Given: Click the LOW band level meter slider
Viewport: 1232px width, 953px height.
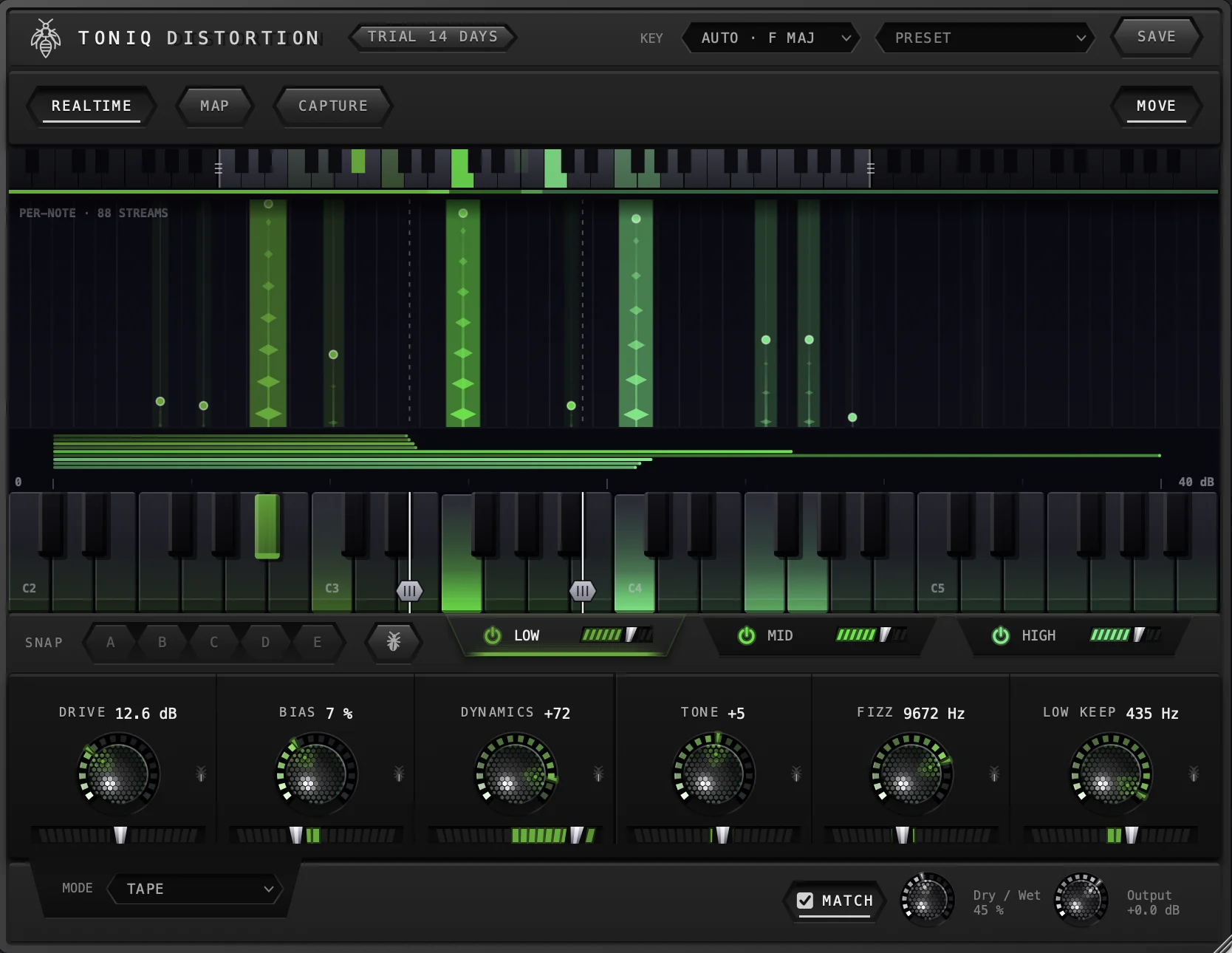Looking at the screenshot, I should pyautogui.click(x=617, y=635).
